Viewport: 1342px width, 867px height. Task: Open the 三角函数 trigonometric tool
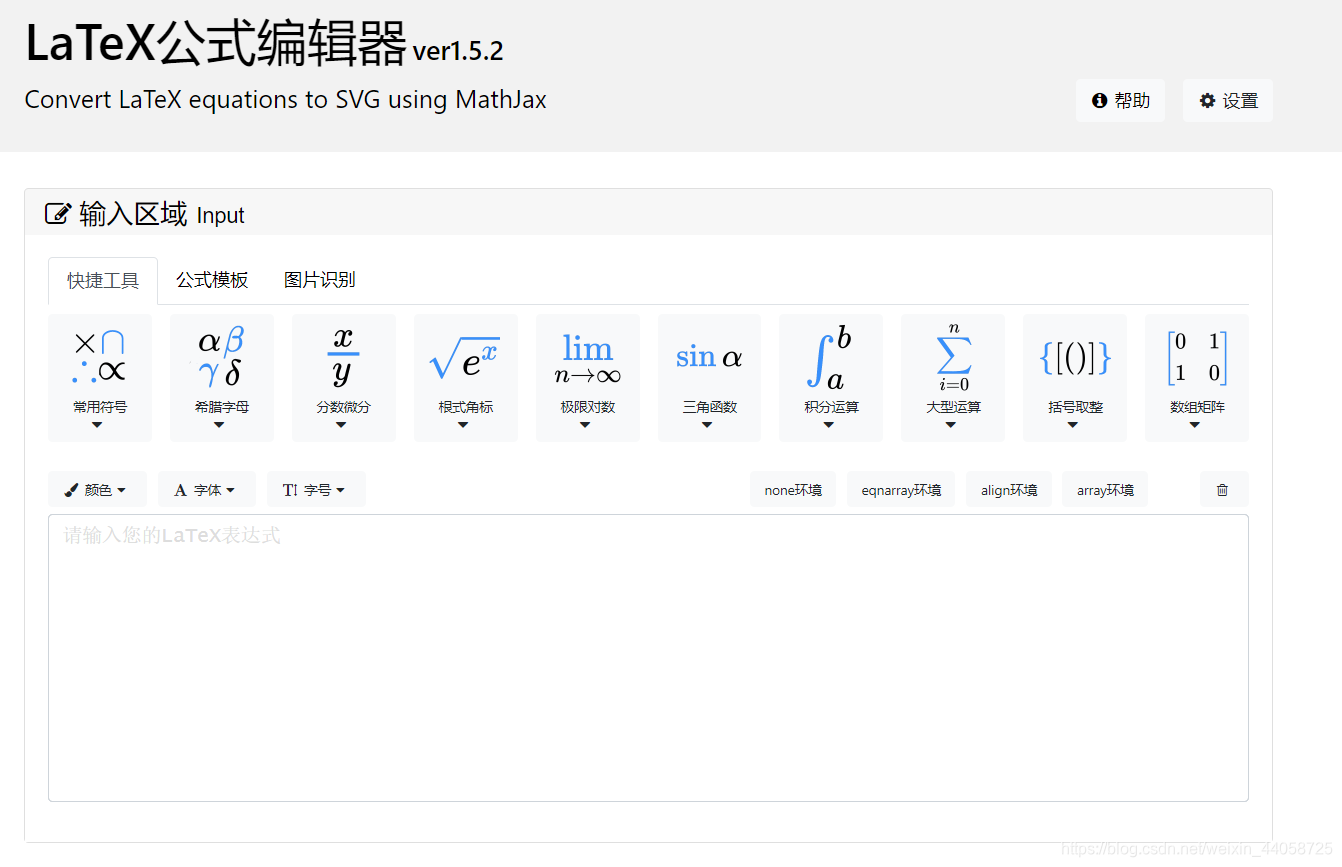pyautogui.click(x=710, y=378)
